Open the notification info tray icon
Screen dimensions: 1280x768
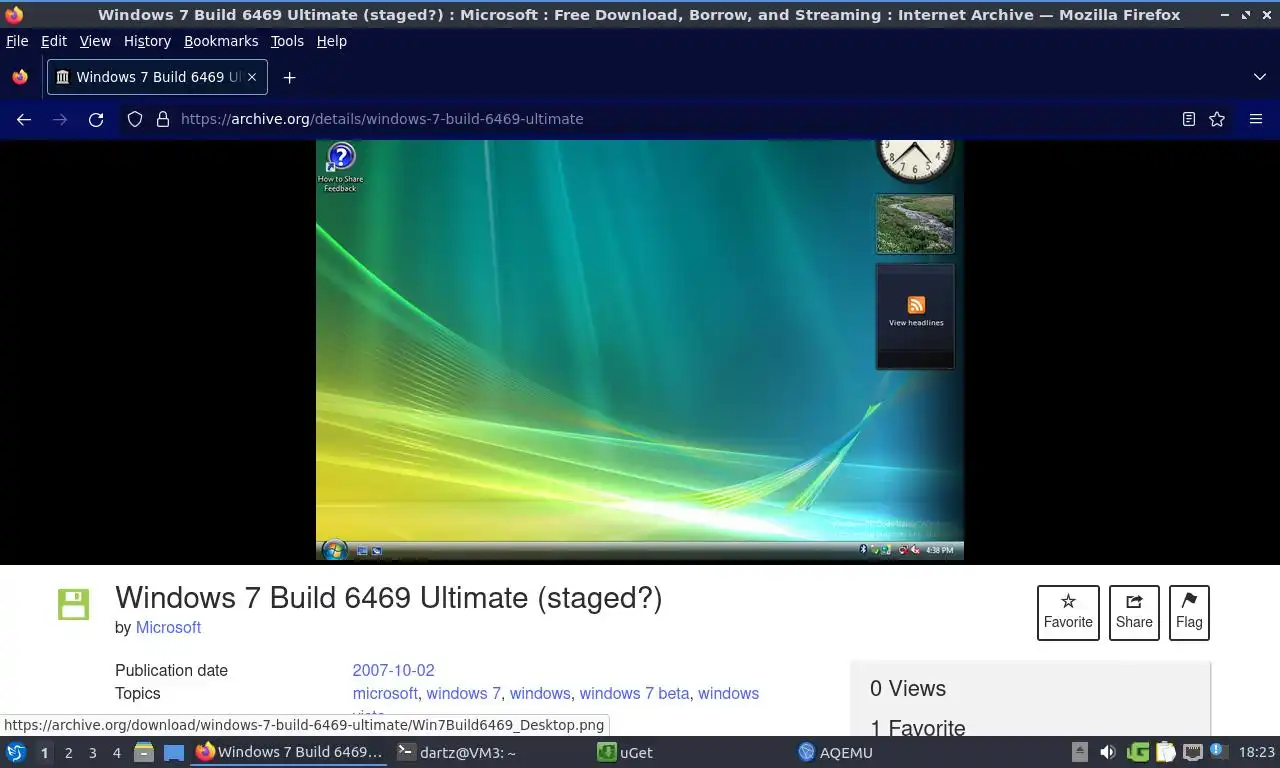coord(1219,751)
